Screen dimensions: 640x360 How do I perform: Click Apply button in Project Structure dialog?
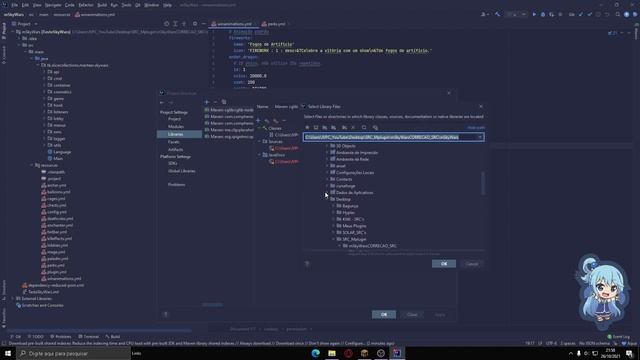tap(440, 315)
